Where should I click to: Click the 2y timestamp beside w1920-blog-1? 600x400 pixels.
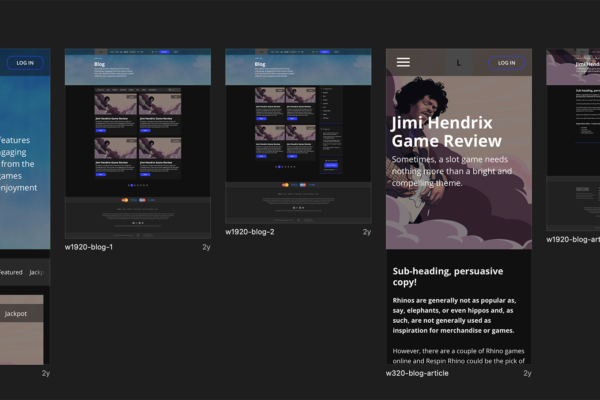[206, 247]
